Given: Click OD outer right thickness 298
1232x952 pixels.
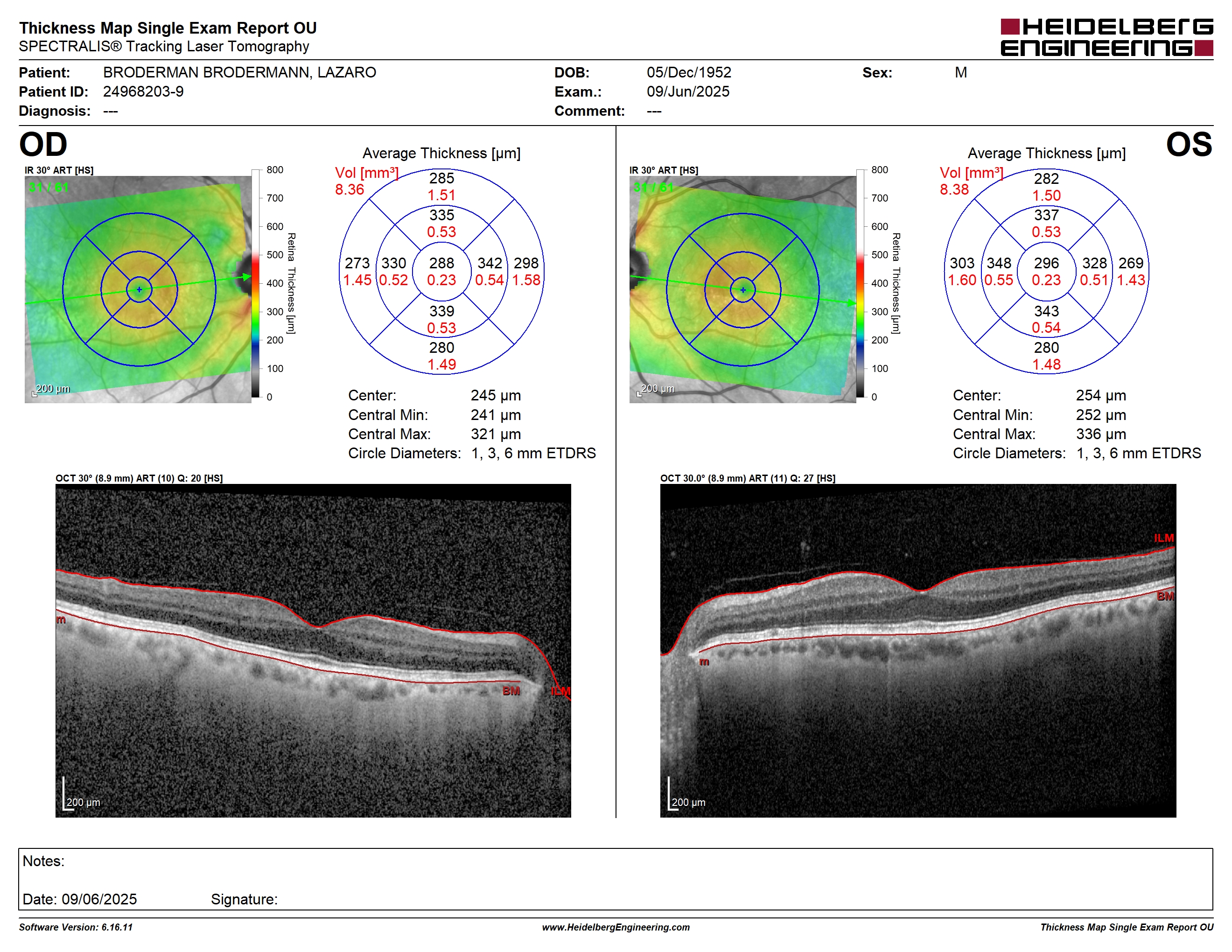Looking at the screenshot, I should [x=526, y=263].
